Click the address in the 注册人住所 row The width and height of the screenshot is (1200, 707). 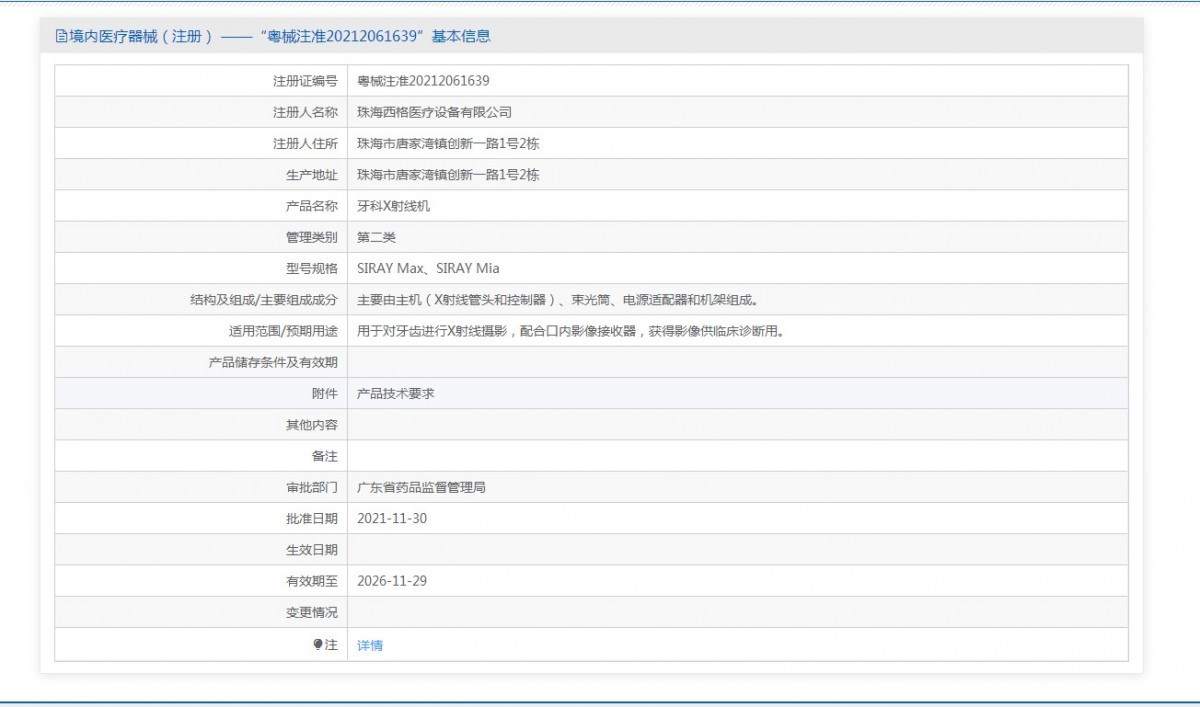(x=448, y=143)
